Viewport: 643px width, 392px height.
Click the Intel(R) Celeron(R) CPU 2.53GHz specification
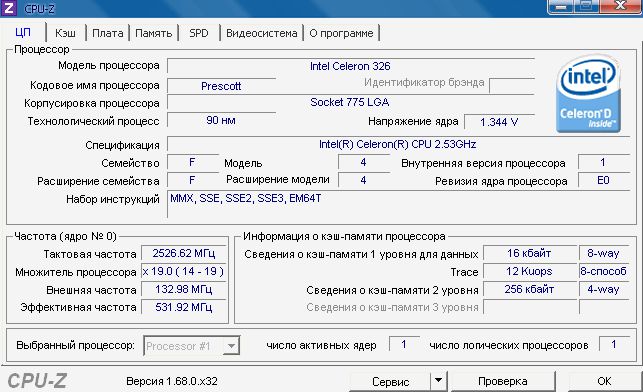[398, 144]
